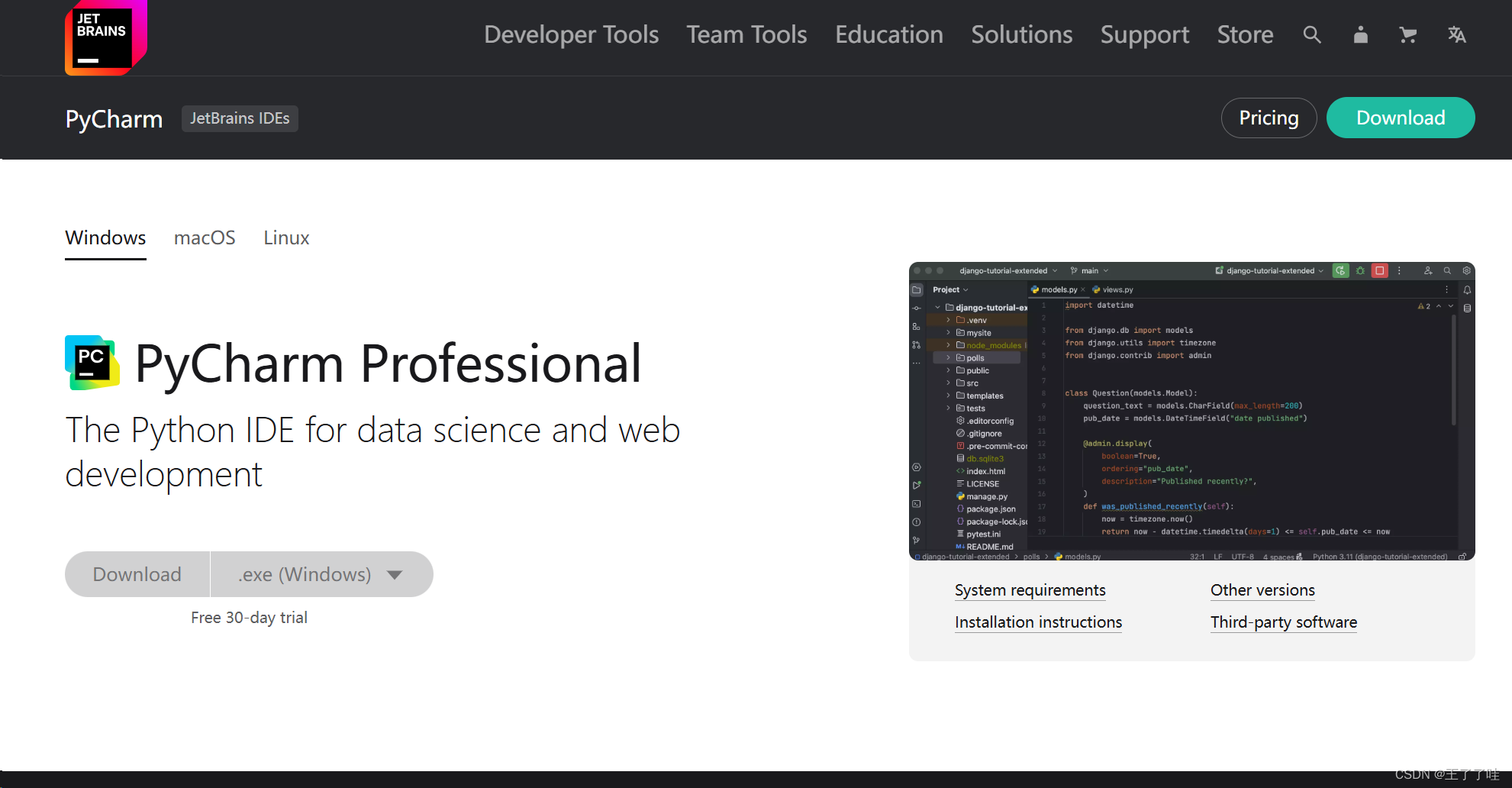The width and height of the screenshot is (1512, 788).
Task: Click the Pricing button
Action: click(x=1269, y=118)
